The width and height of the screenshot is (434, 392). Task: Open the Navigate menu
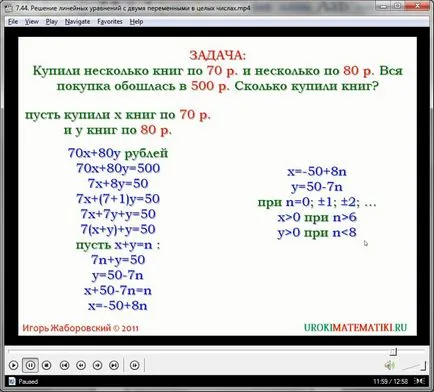pos(77,22)
